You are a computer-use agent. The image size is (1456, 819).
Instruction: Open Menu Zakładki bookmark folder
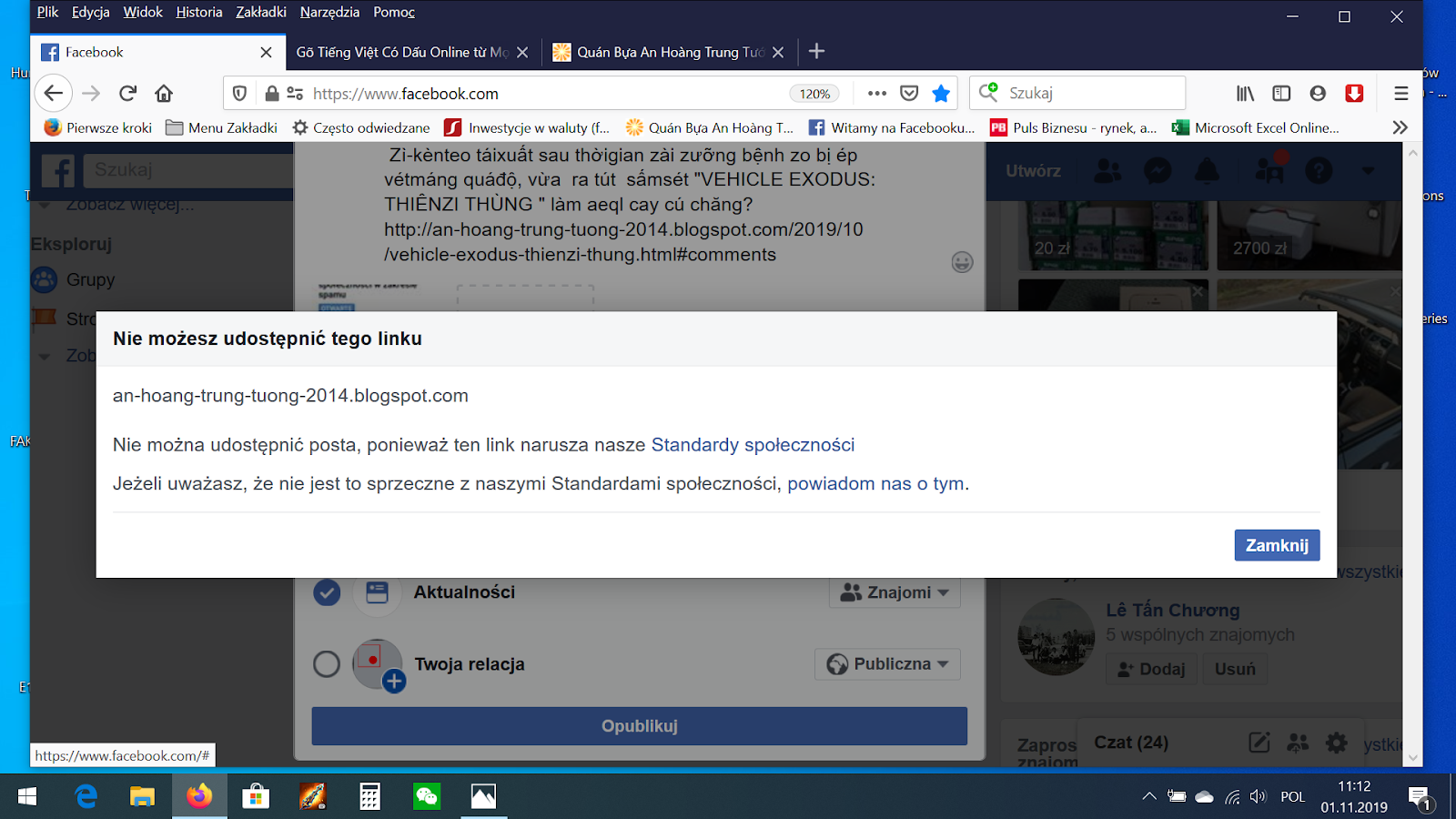point(222,127)
